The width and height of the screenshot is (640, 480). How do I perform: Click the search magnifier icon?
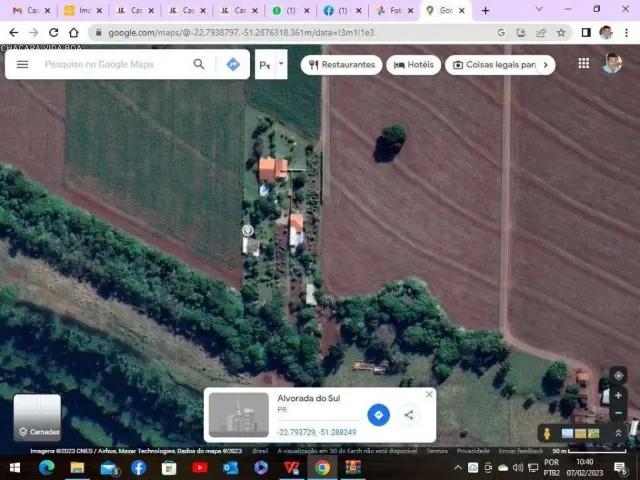(199, 64)
